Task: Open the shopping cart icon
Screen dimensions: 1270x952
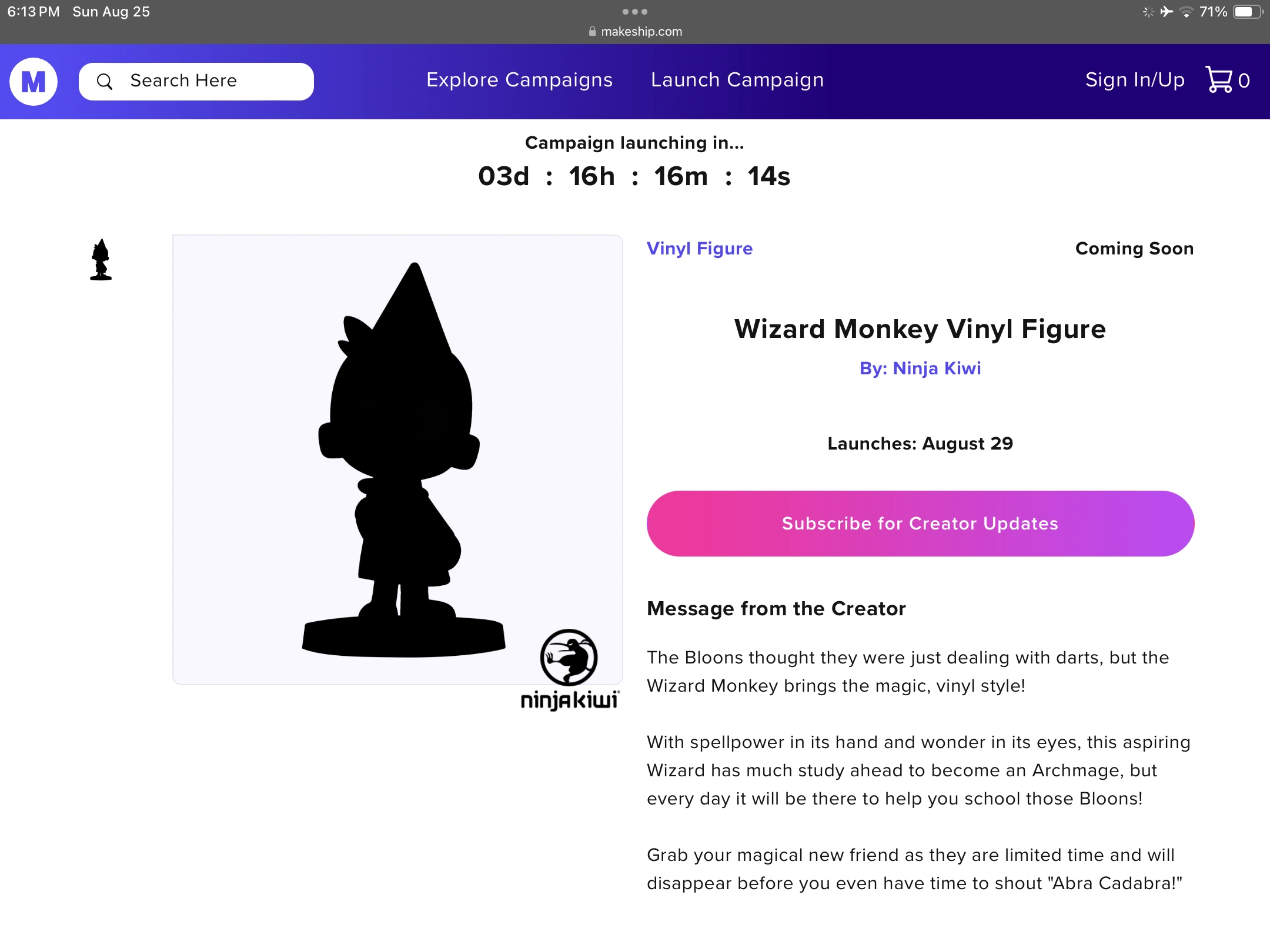Action: (x=1219, y=79)
